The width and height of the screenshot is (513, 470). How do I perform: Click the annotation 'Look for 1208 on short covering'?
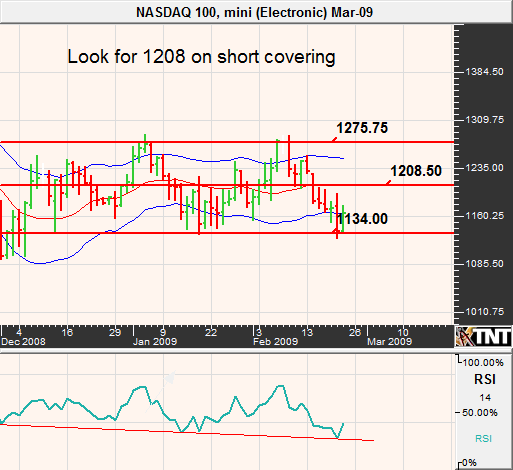coord(201,56)
